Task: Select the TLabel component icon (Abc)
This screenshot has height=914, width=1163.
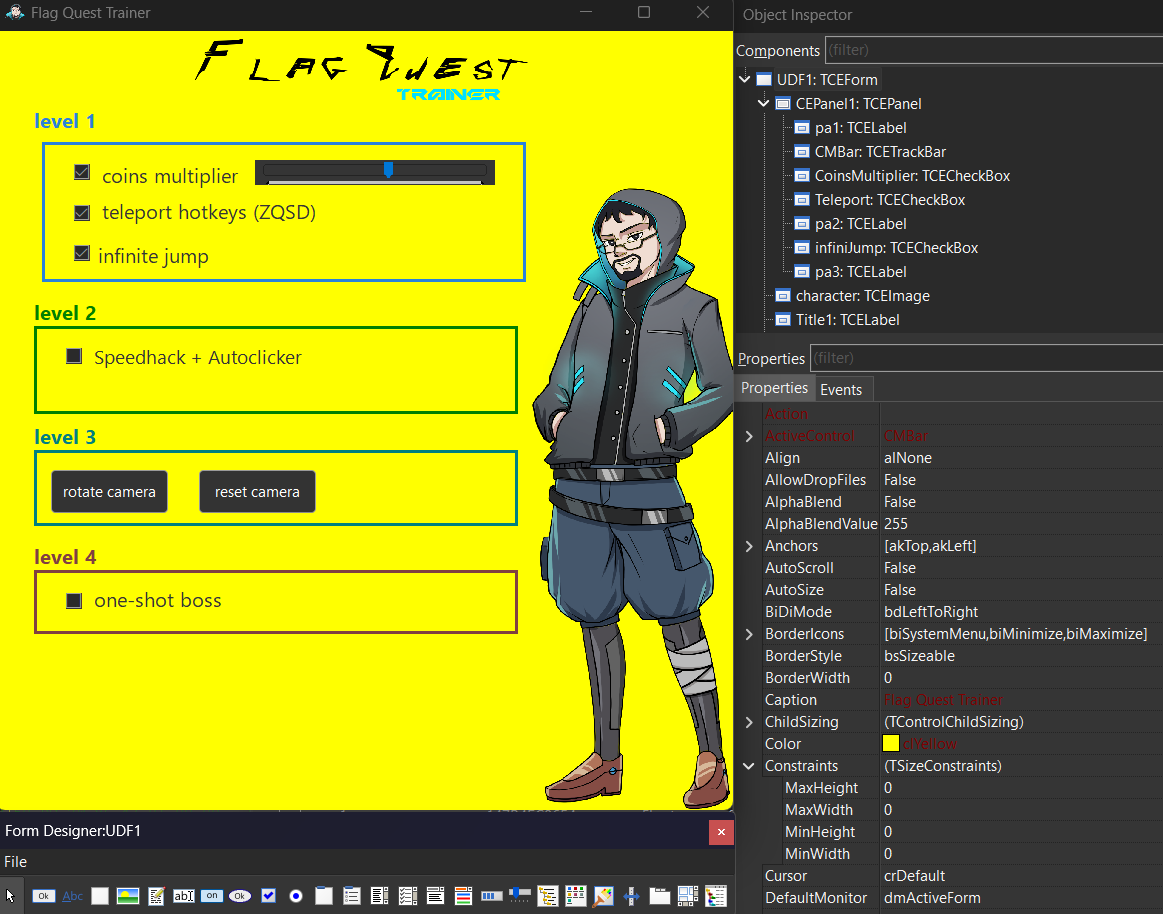Action: tap(71, 896)
